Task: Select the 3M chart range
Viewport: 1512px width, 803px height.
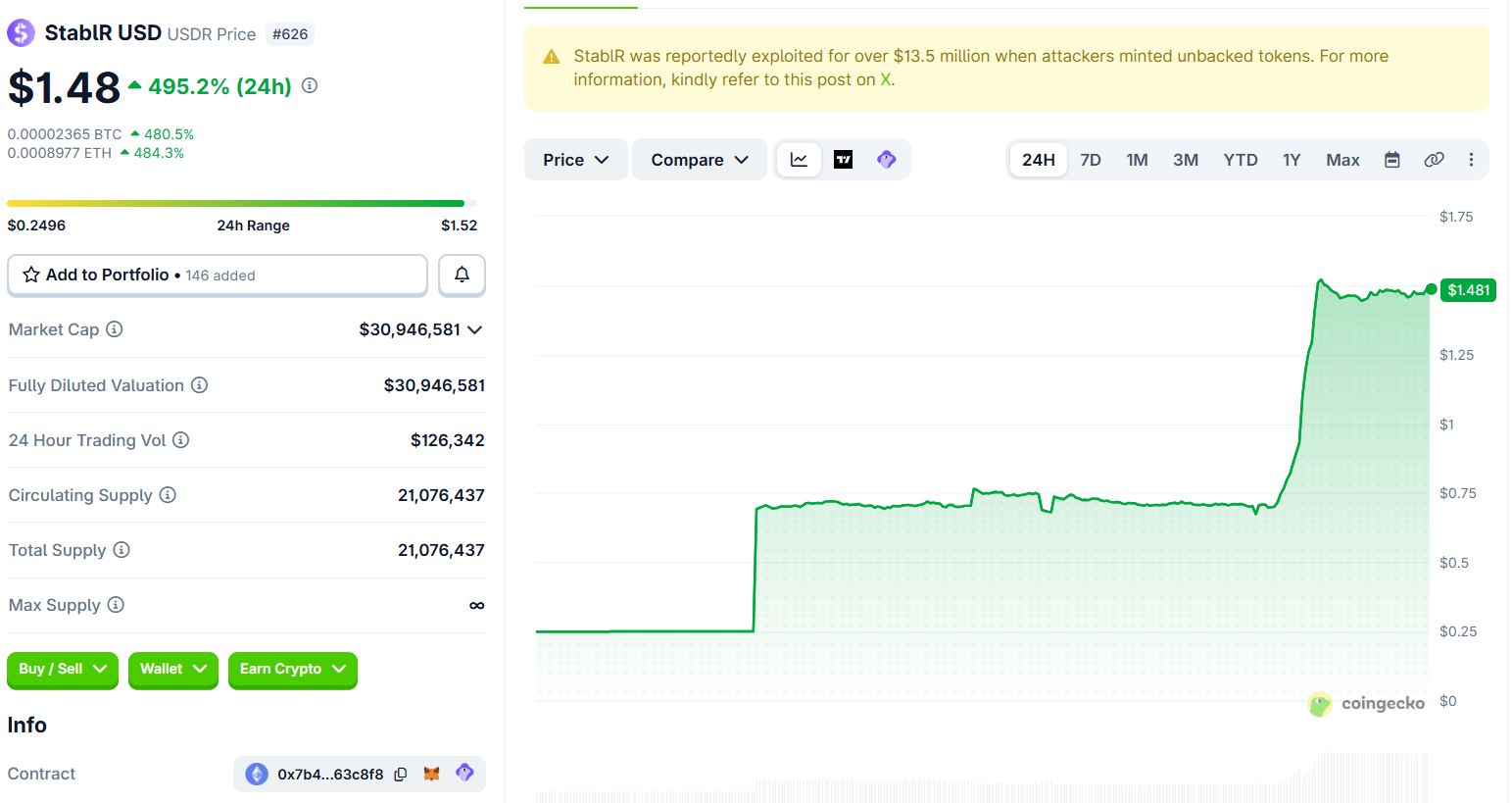Action: [1186, 160]
